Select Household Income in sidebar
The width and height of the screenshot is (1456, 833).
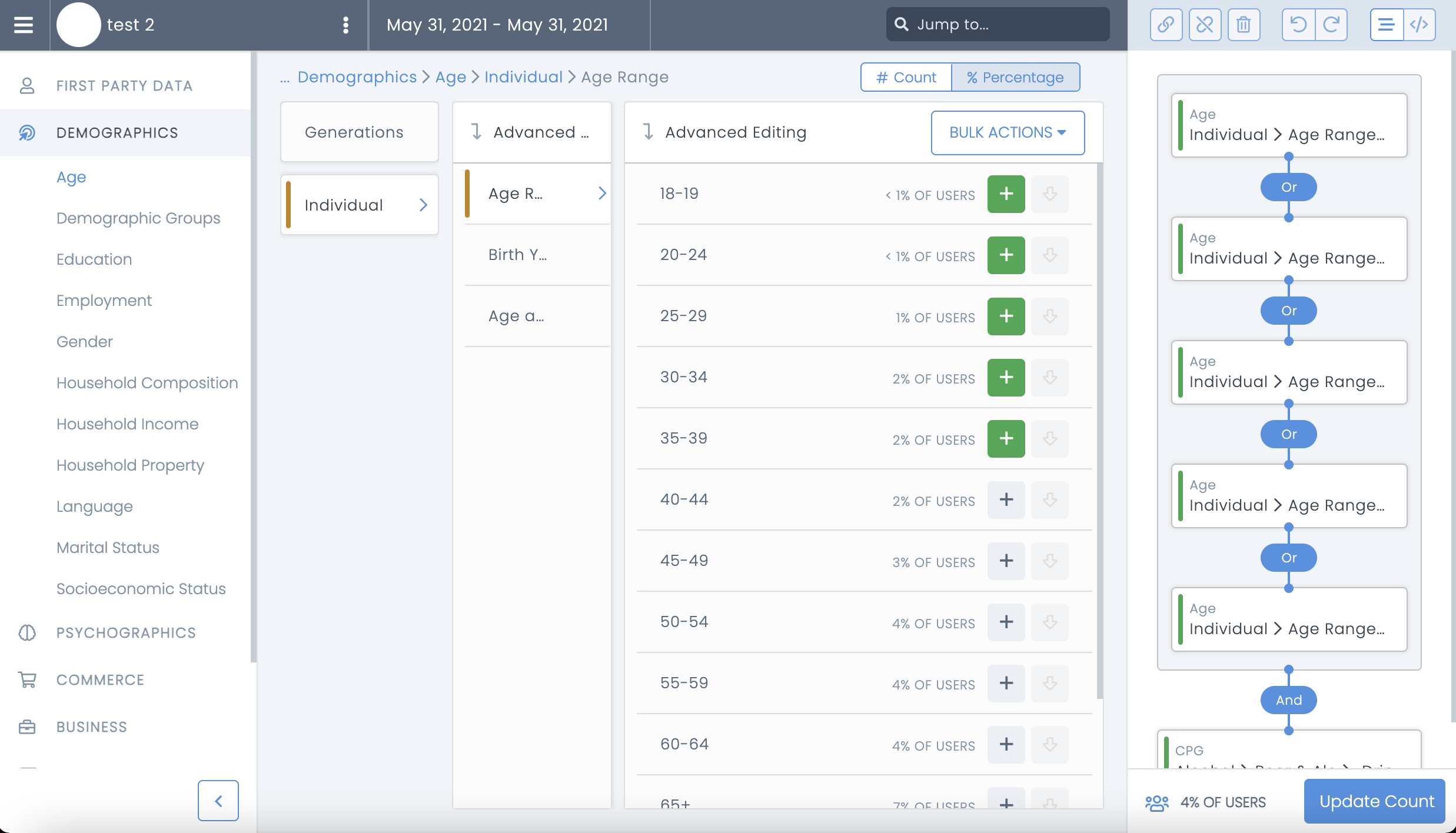[127, 424]
